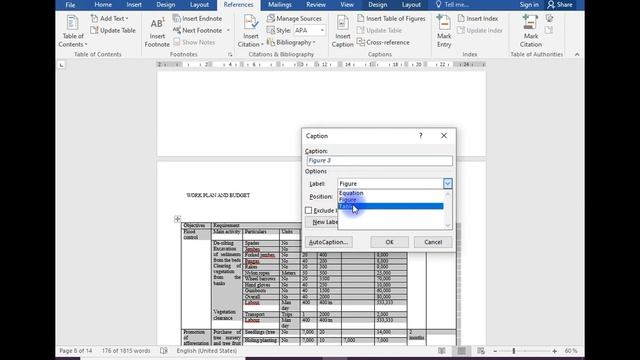The width and height of the screenshot is (640, 360).
Task: Switch to the View tab
Action: point(347,4)
